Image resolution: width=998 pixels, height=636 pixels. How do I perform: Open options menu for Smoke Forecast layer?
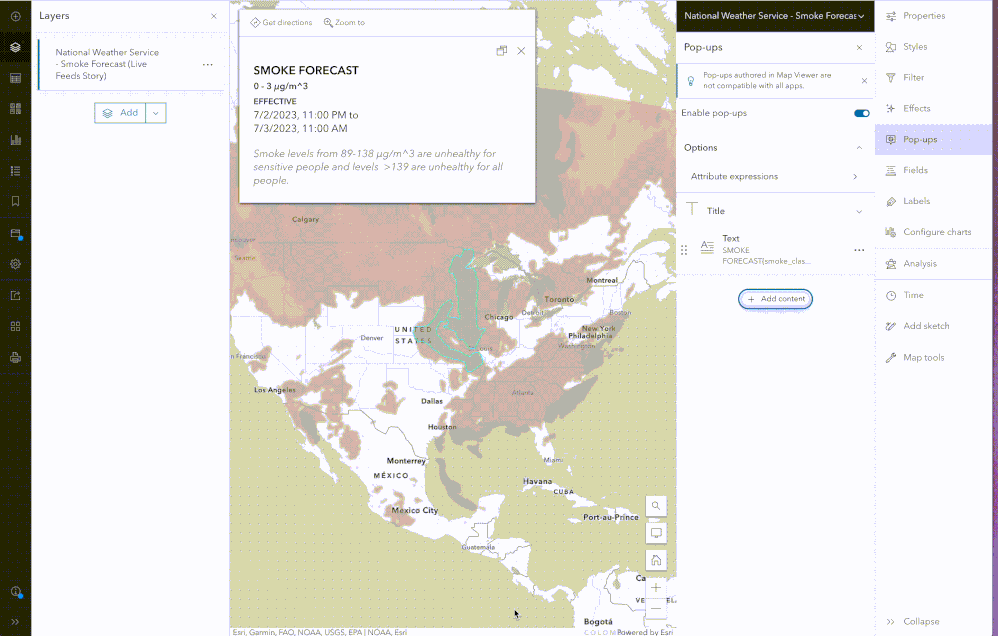pos(207,64)
